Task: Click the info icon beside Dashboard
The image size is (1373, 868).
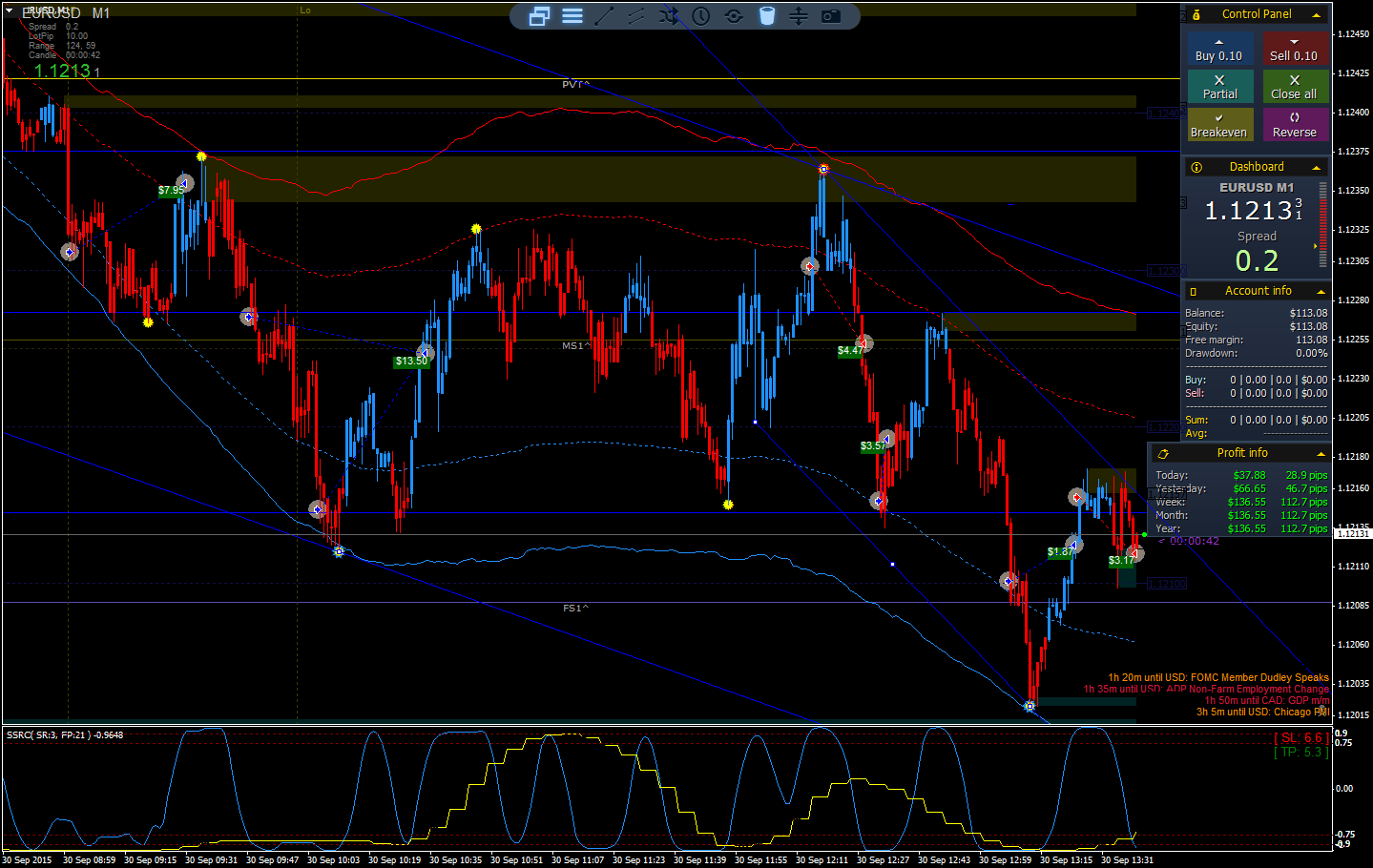Action: 1196,167
